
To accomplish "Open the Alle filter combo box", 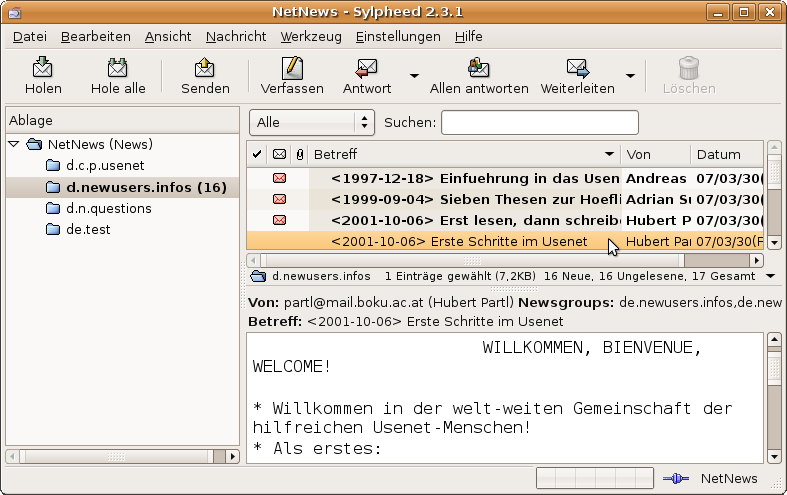I will click(312, 123).
